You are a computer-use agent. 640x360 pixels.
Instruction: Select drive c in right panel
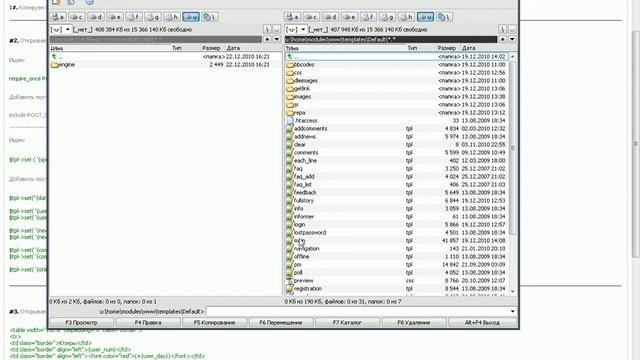[311, 17]
